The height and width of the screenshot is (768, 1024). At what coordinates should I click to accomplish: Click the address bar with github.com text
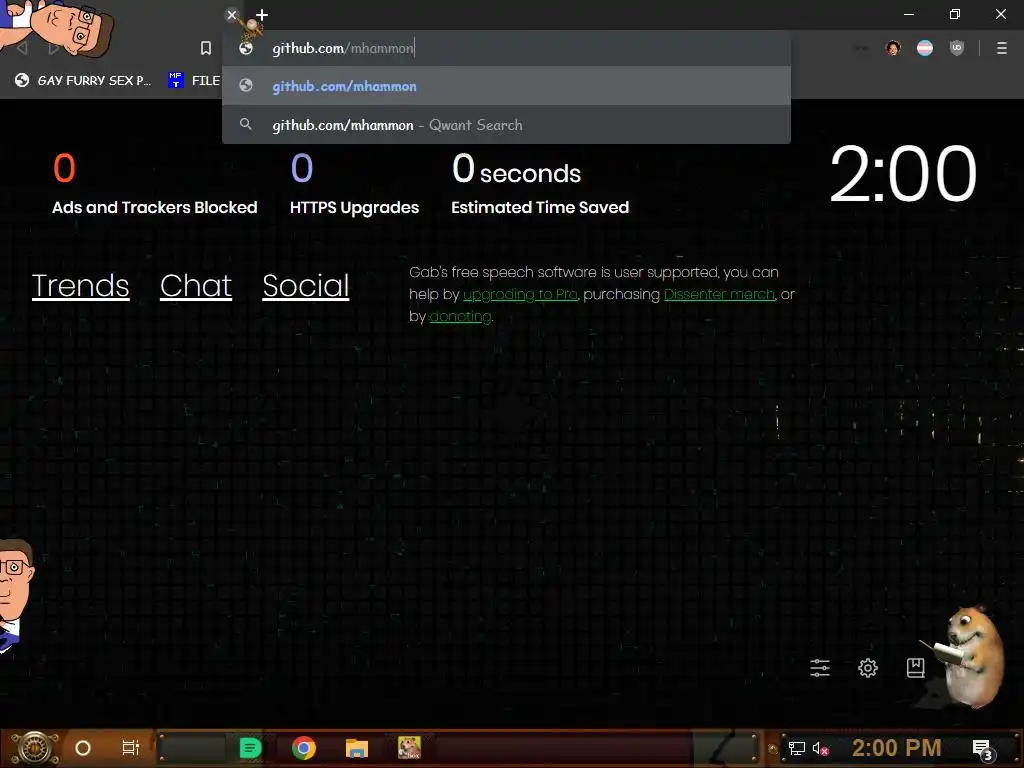pos(506,48)
